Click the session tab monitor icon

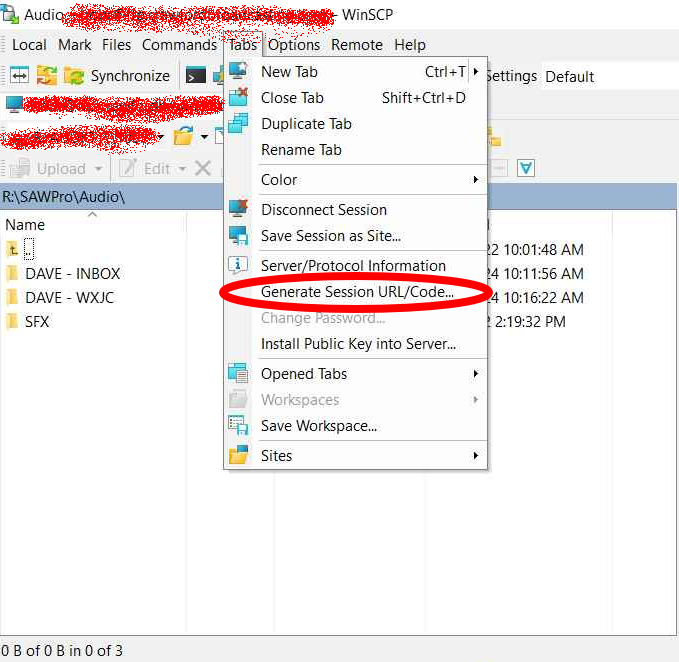click(x=14, y=104)
